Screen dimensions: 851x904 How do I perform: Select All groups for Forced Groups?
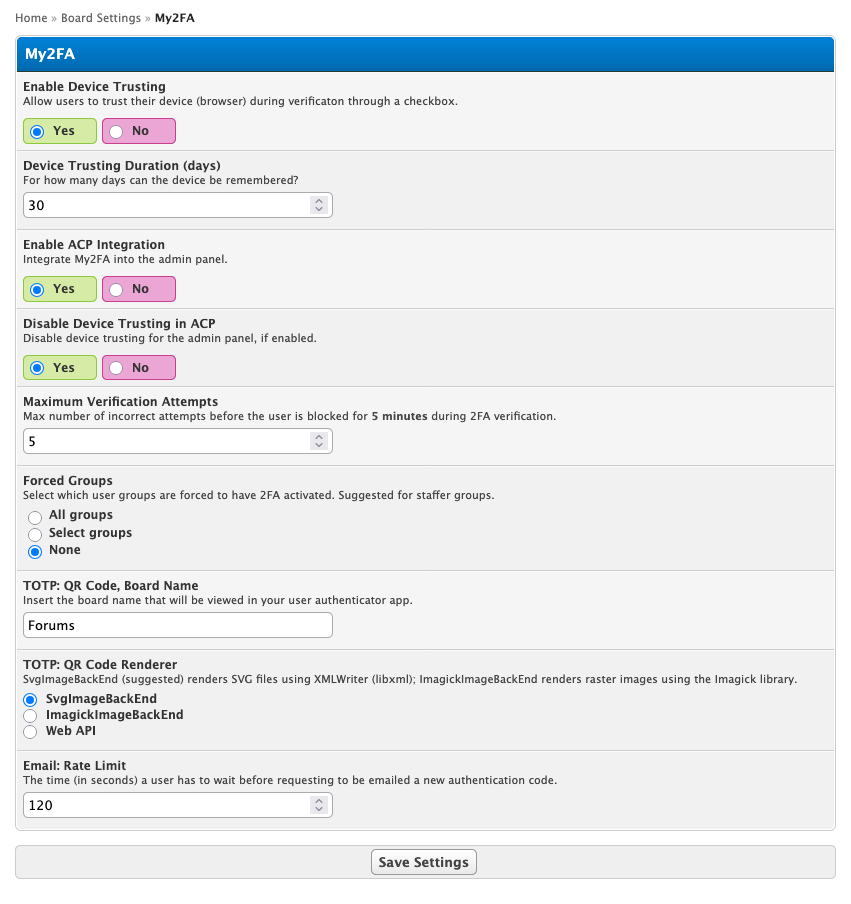pyautogui.click(x=35, y=516)
